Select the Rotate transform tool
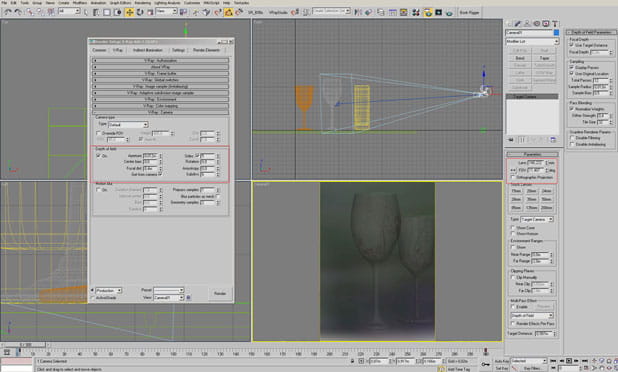This screenshot has height=372, width=618. click(140, 12)
